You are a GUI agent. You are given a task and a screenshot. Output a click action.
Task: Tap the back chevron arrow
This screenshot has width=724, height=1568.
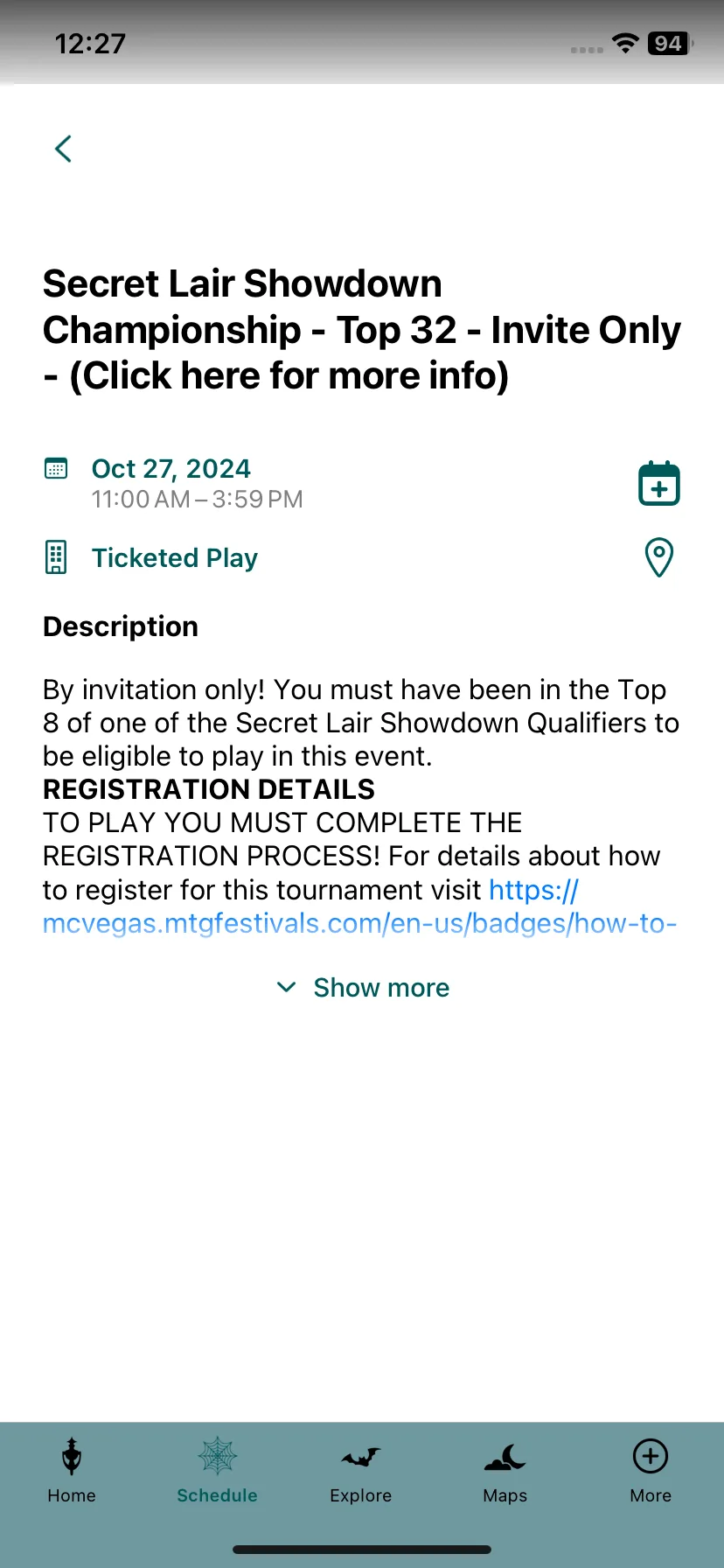coord(63,149)
